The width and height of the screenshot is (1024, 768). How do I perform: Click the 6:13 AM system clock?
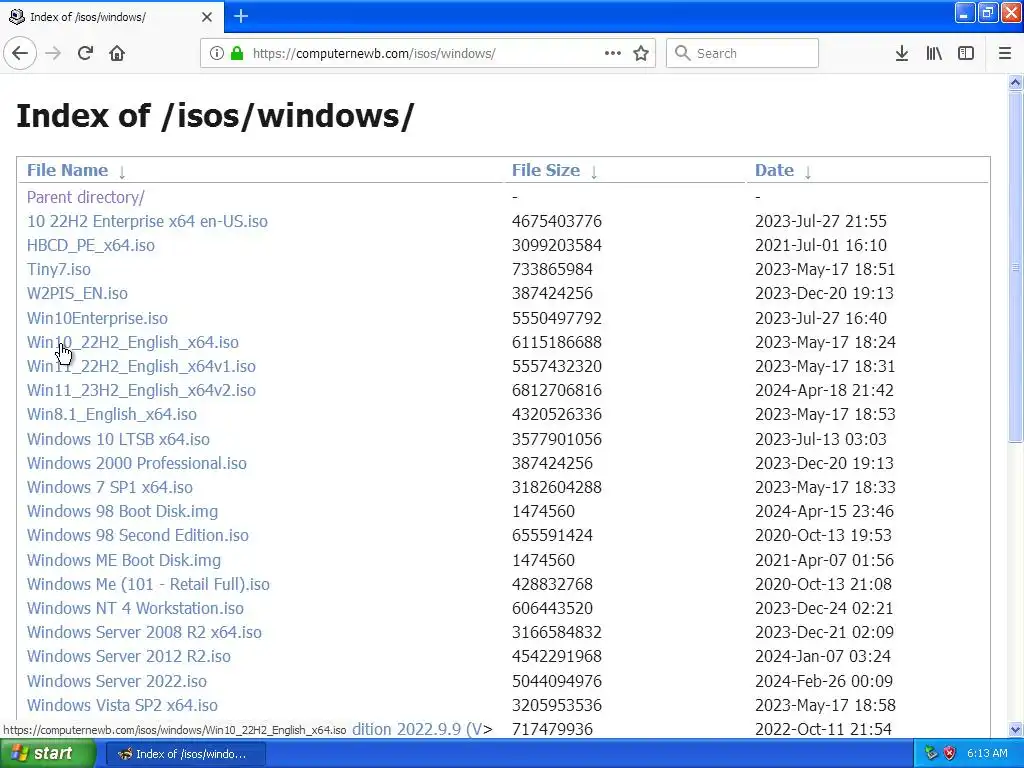(987, 754)
